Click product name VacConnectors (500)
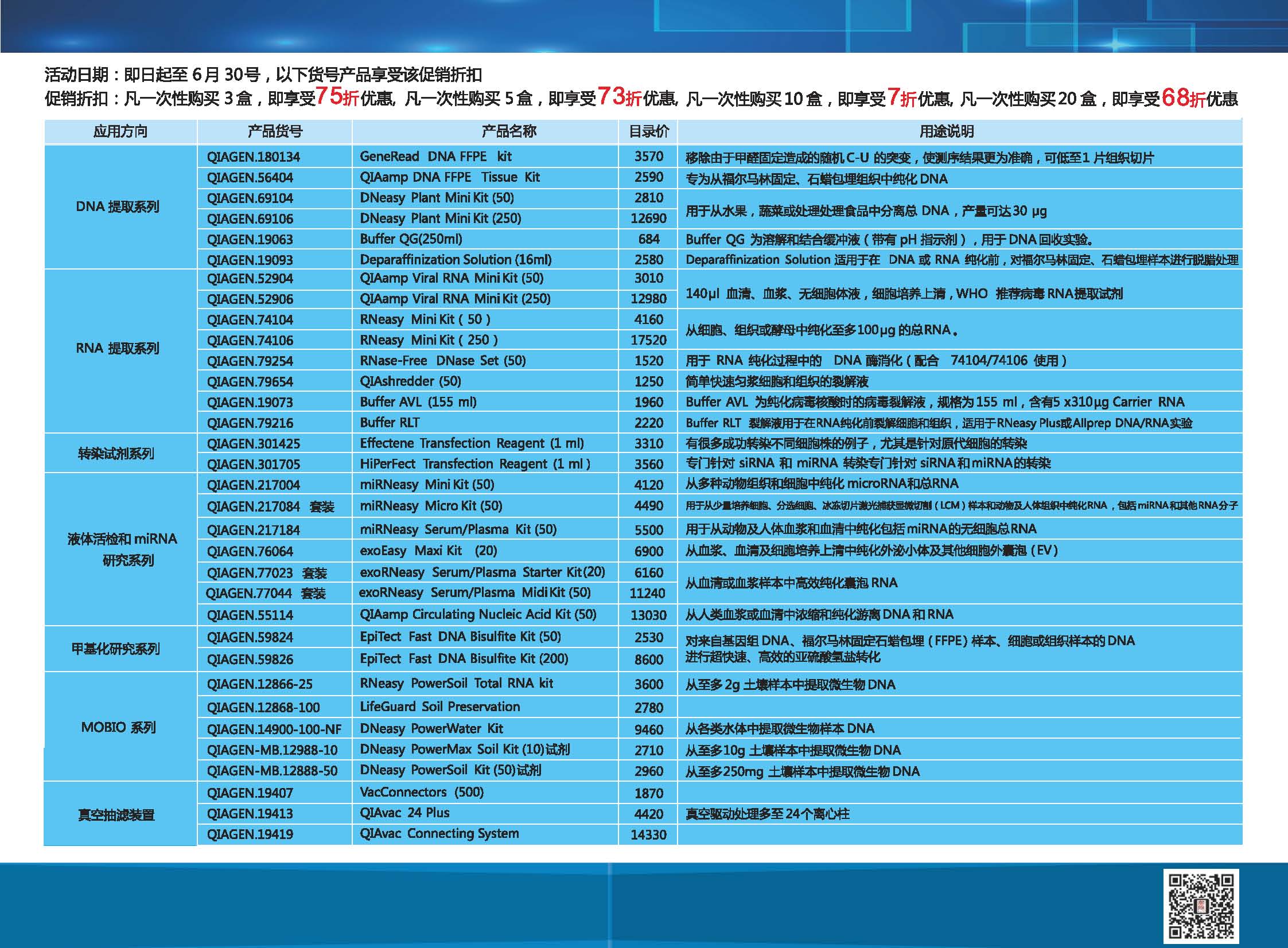The image size is (1288, 948). (x=422, y=792)
